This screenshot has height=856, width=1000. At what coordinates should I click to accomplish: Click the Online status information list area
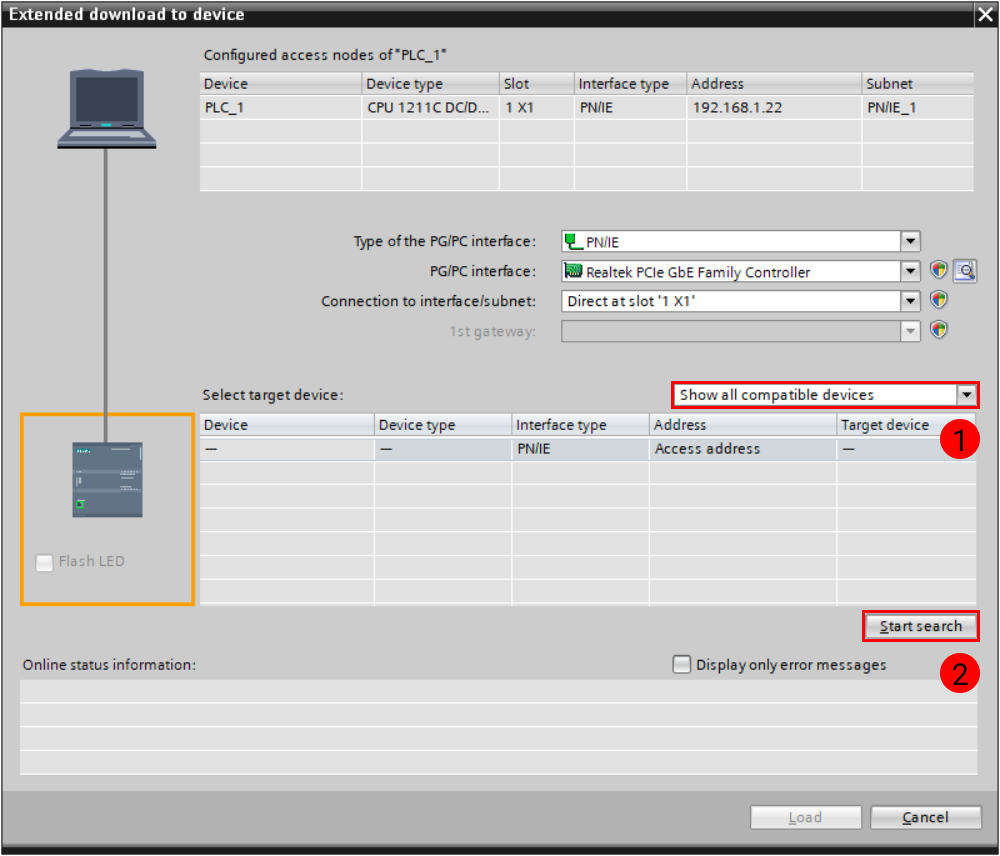pyautogui.click(x=499, y=727)
